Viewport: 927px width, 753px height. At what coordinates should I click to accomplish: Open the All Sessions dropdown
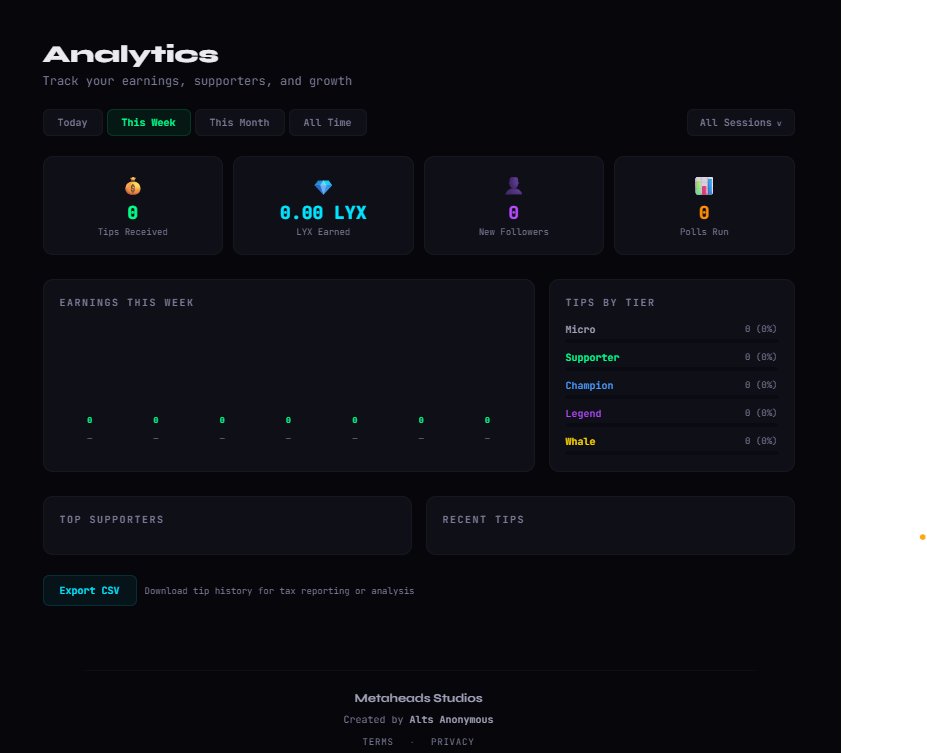tap(740, 122)
